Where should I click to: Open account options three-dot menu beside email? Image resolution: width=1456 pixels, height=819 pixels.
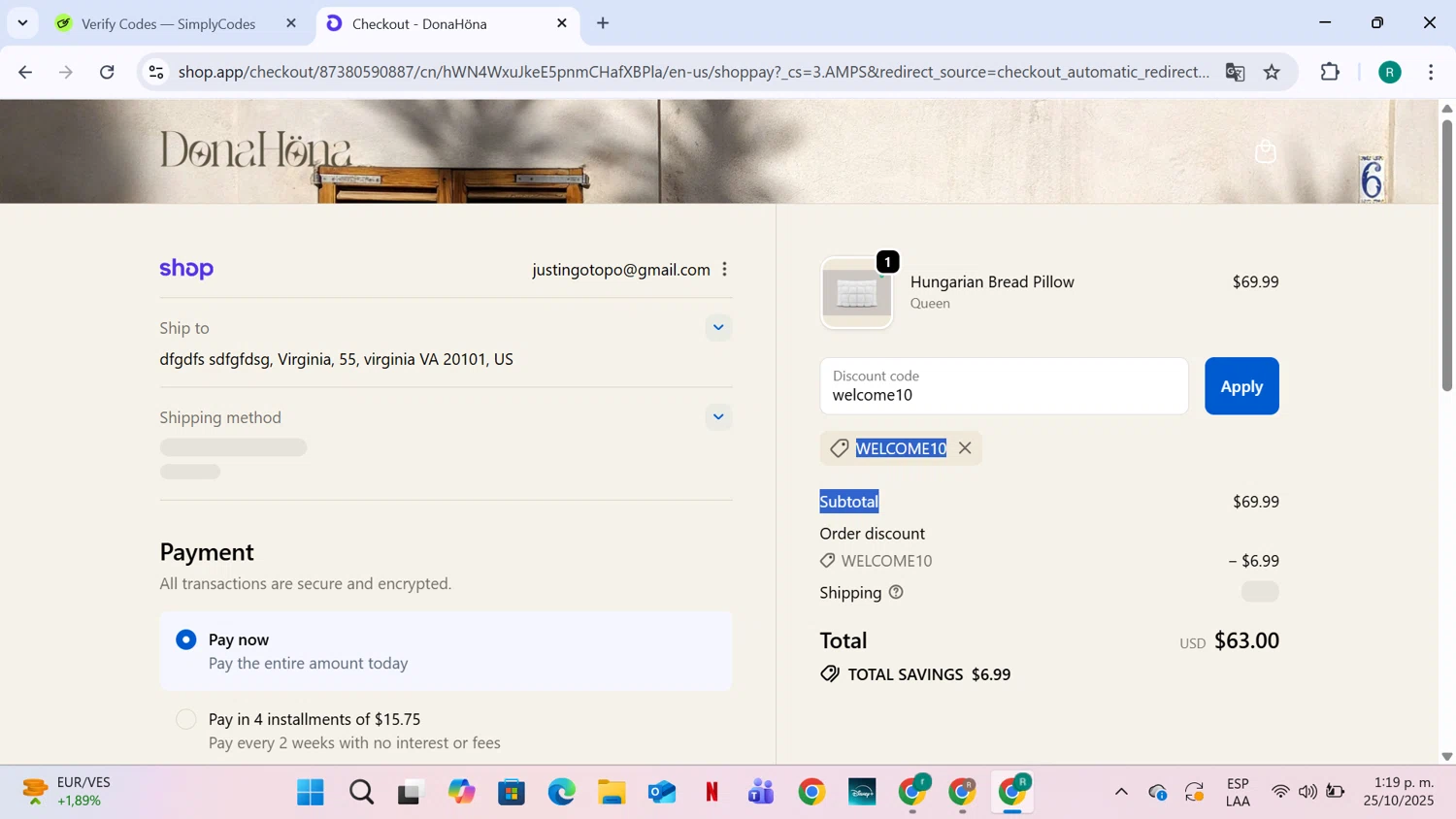pos(725,270)
